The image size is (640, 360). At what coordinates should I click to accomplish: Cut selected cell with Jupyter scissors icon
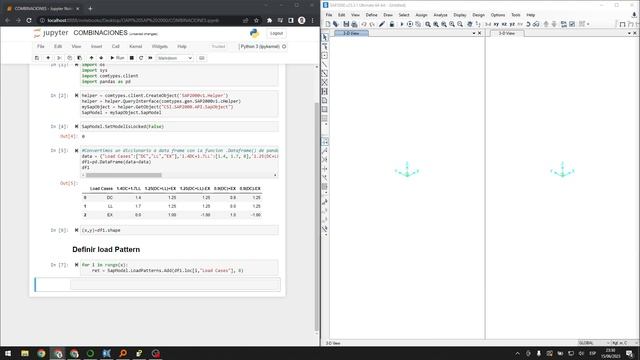[x=59, y=58]
